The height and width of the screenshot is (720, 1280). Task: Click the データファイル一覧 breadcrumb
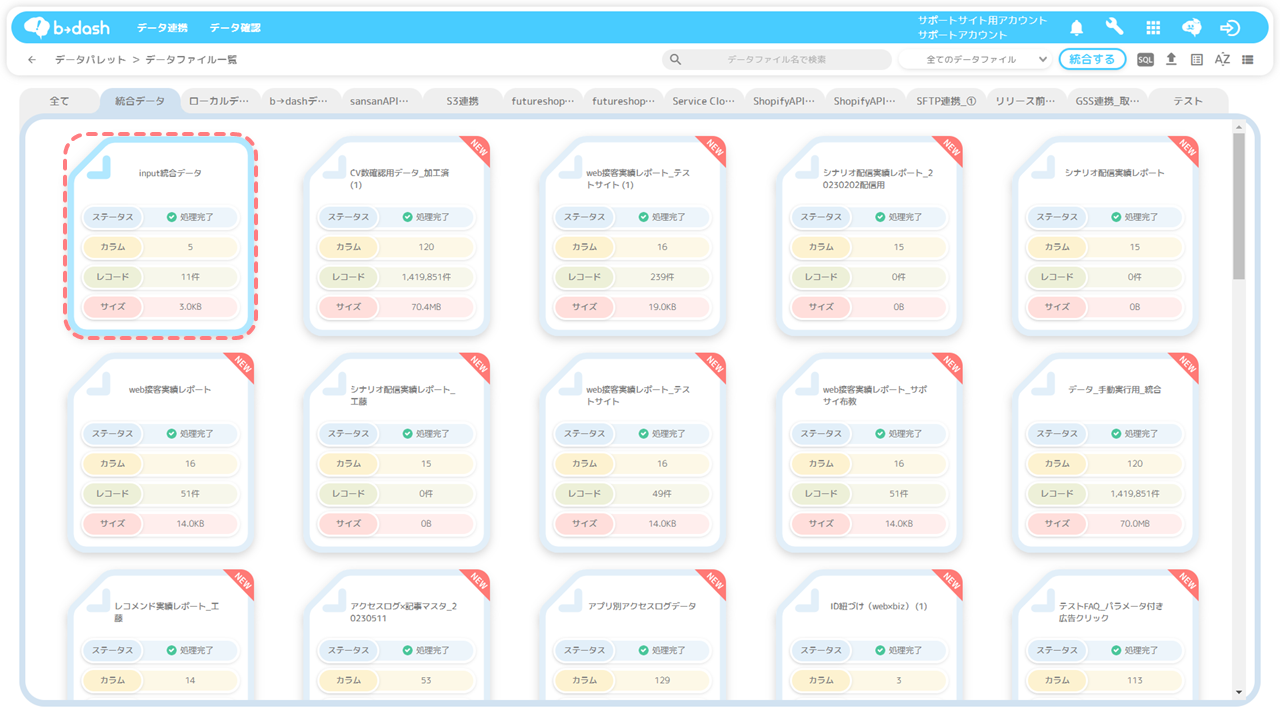[191, 60]
